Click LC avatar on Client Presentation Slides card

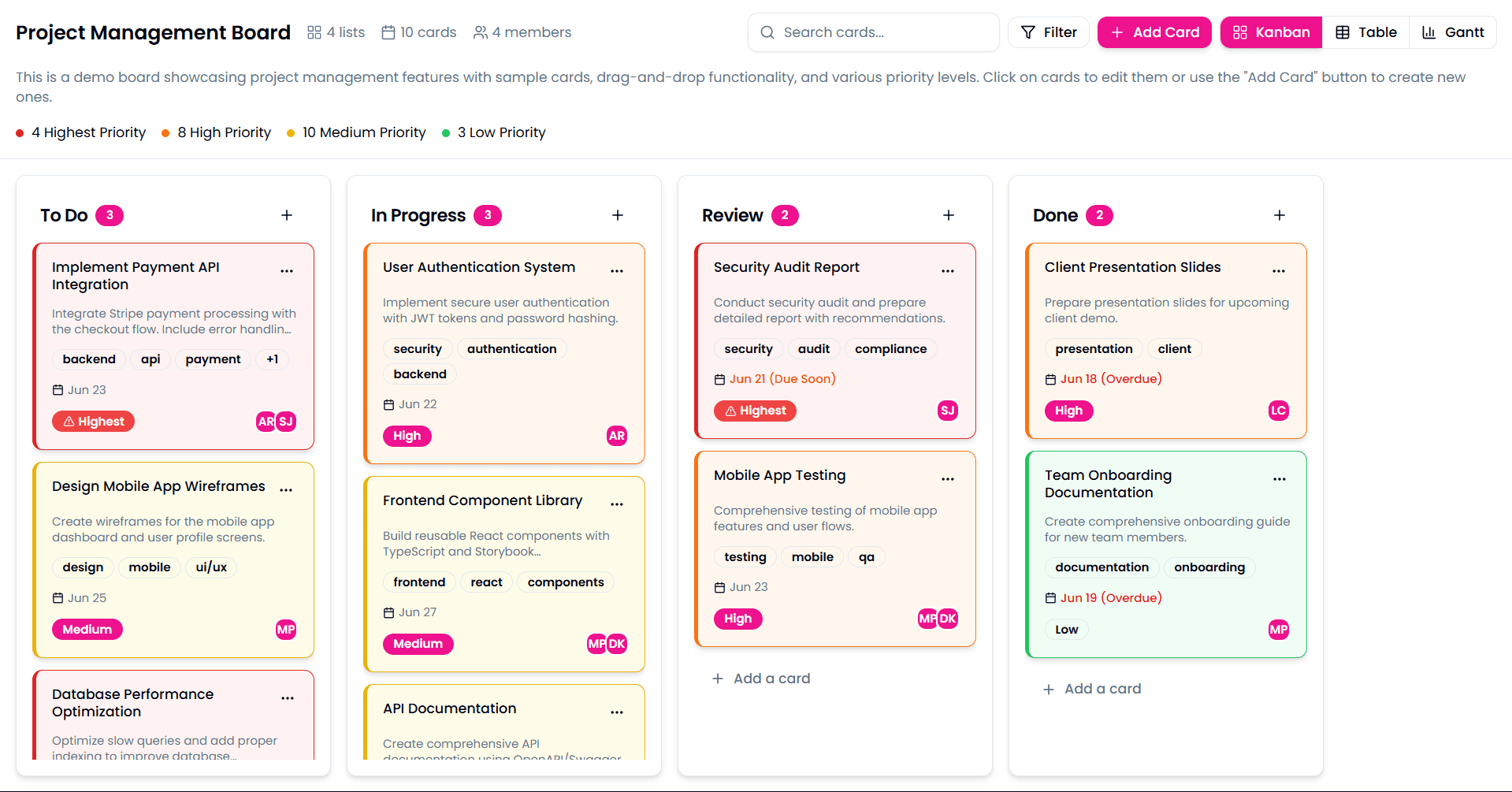(1279, 411)
